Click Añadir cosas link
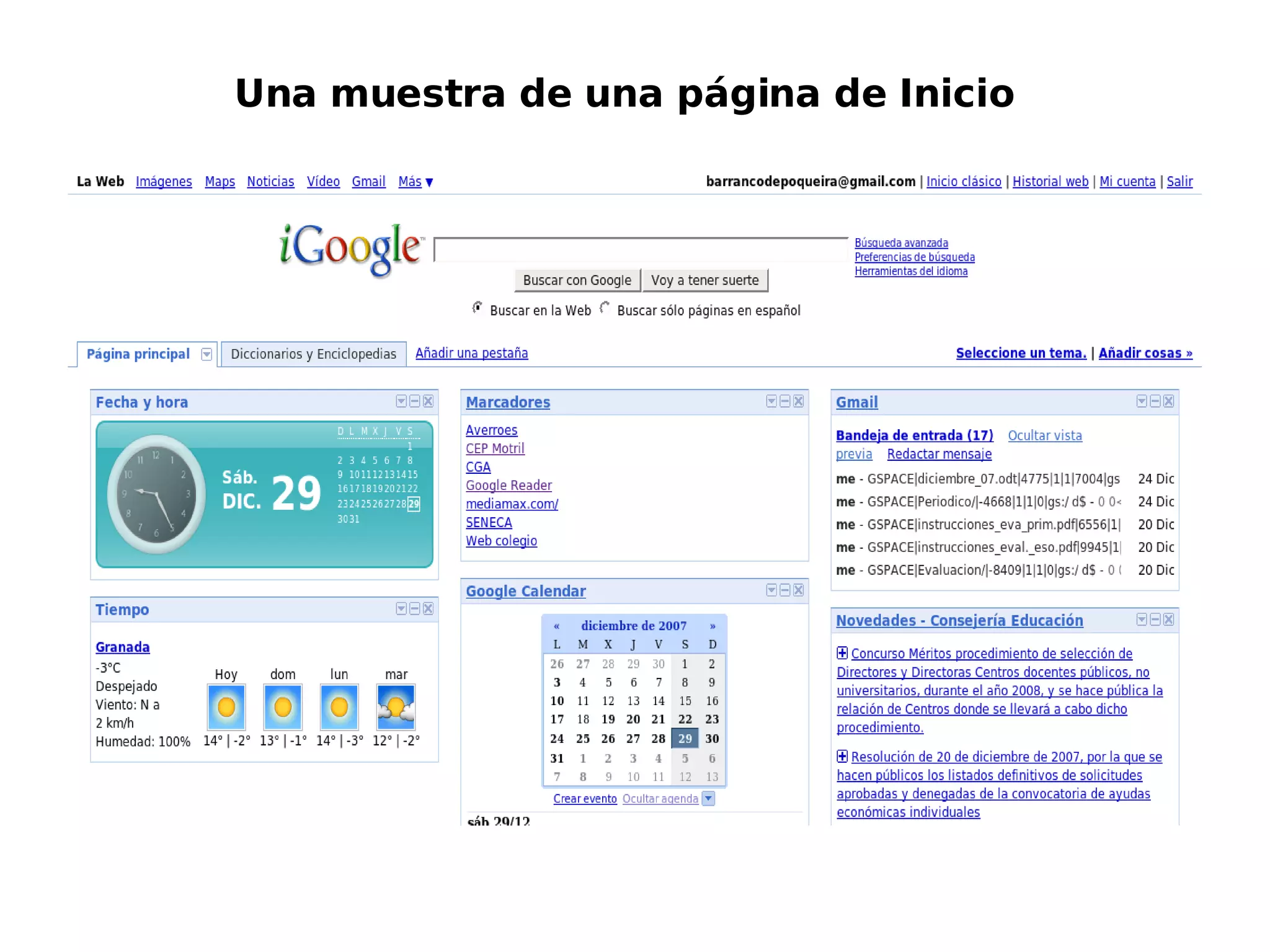This screenshot has width=1270, height=952. coord(1145,353)
